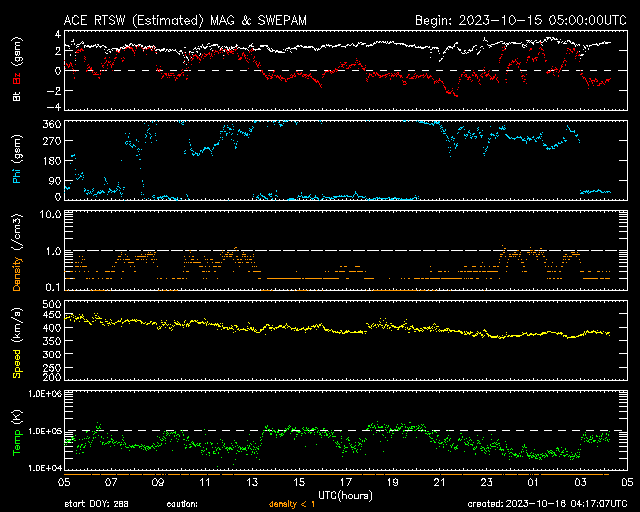This screenshot has height=512, width=640.
Task: Click the 'caution:' label at bottom
Action: (182, 504)
